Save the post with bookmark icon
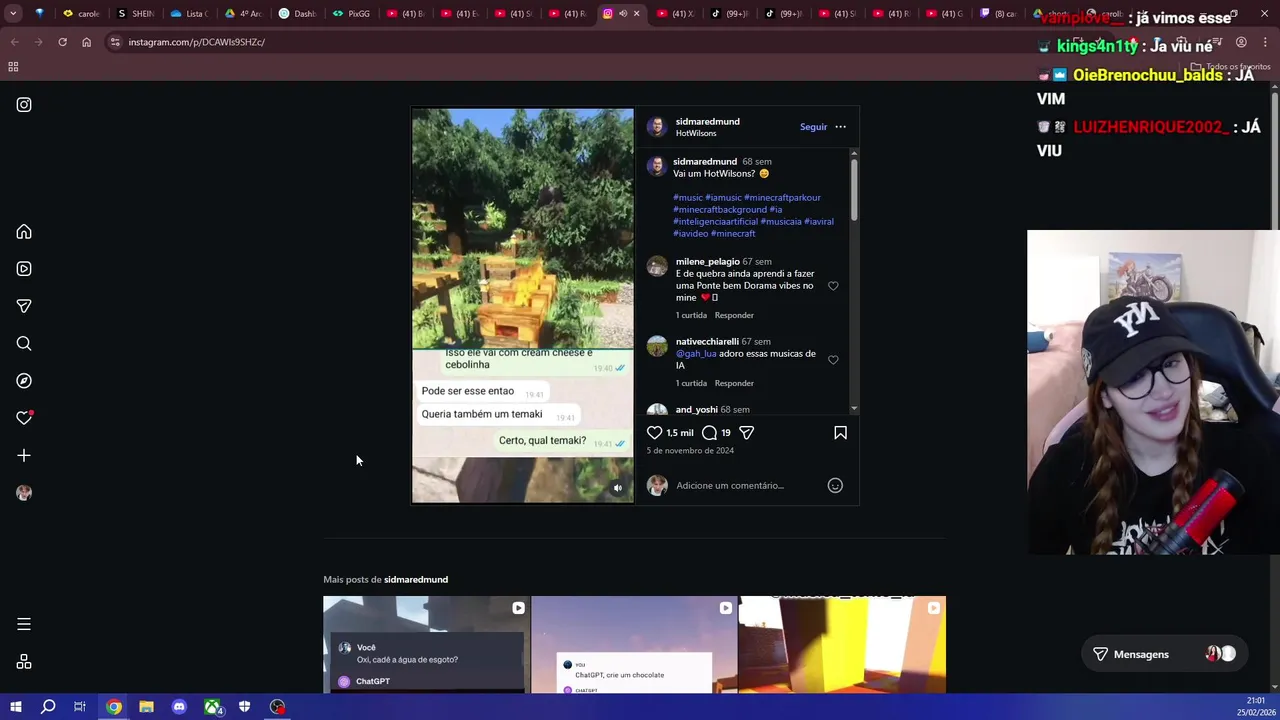 [x=840, y=433]
